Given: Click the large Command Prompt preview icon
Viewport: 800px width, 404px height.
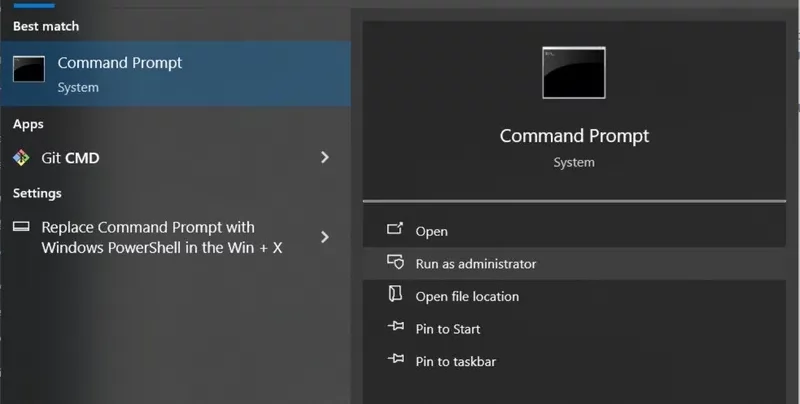Looking at the screenshot, I should pos(574,72).
